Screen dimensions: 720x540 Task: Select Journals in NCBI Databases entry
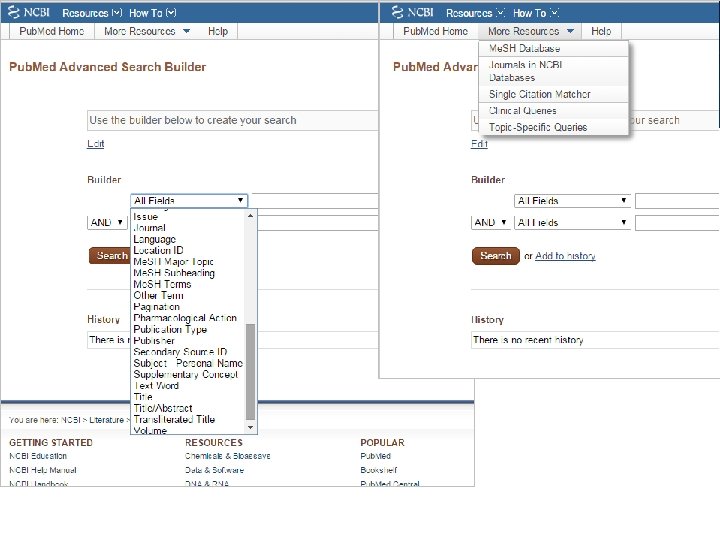pos(553,71)
